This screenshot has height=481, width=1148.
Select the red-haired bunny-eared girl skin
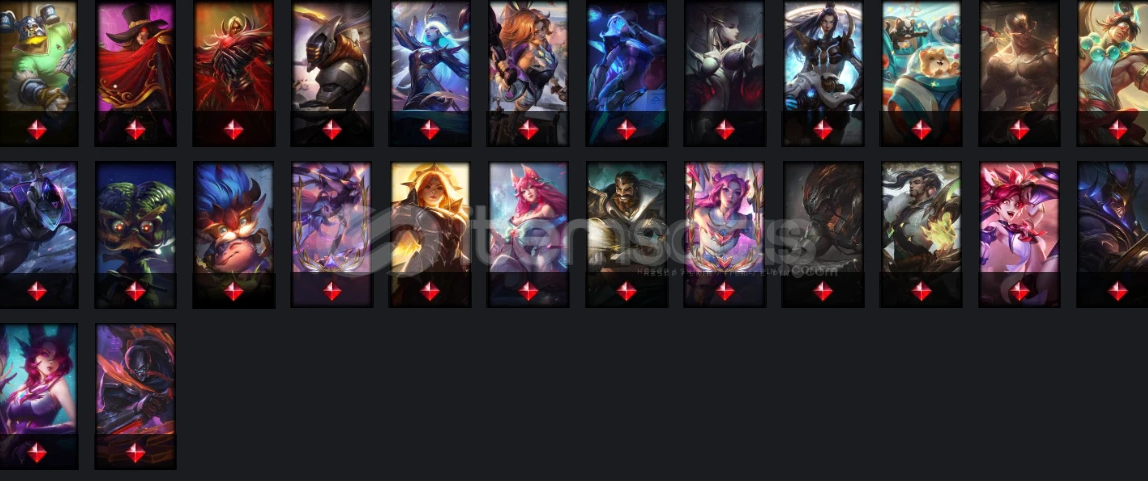[1019, 217]
